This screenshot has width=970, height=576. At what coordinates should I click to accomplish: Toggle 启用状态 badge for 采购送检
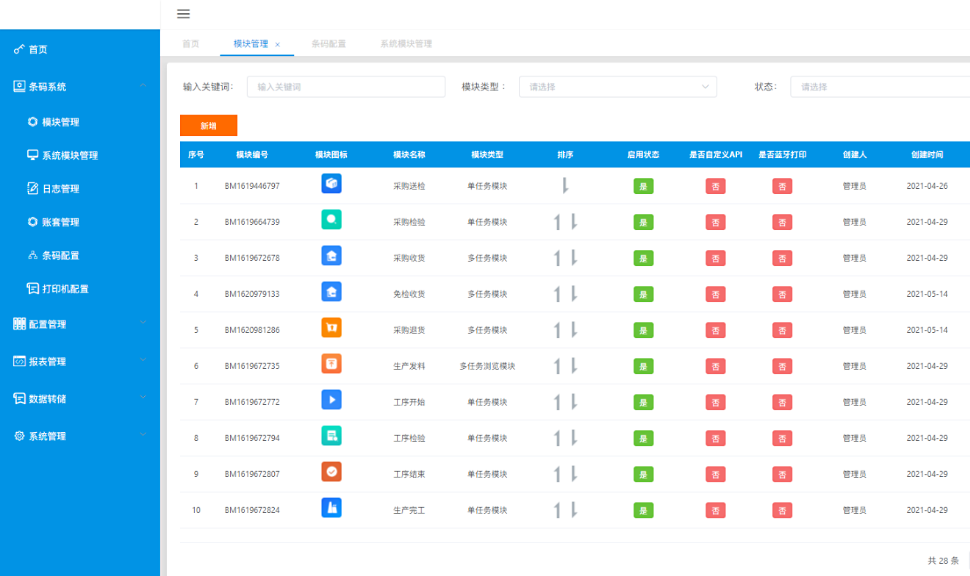(x=643, y=186)
